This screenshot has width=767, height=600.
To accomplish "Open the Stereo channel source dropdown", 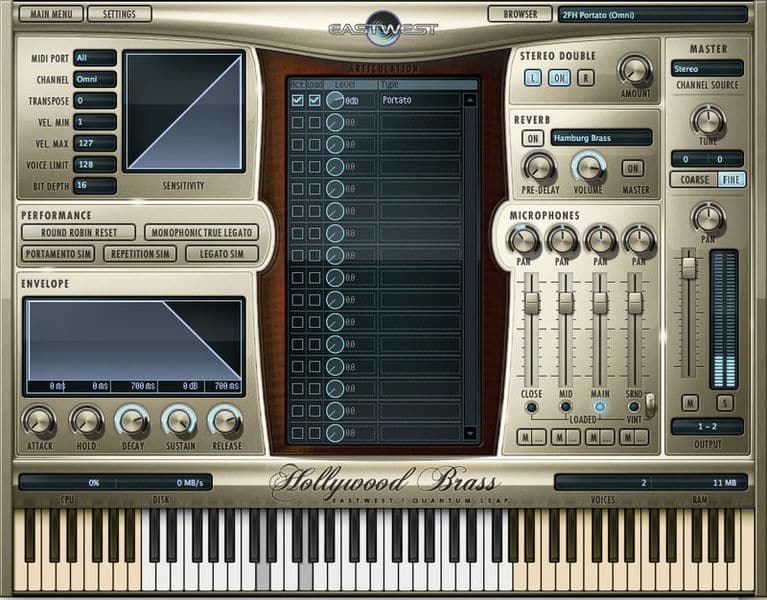I will coord(707,69).
